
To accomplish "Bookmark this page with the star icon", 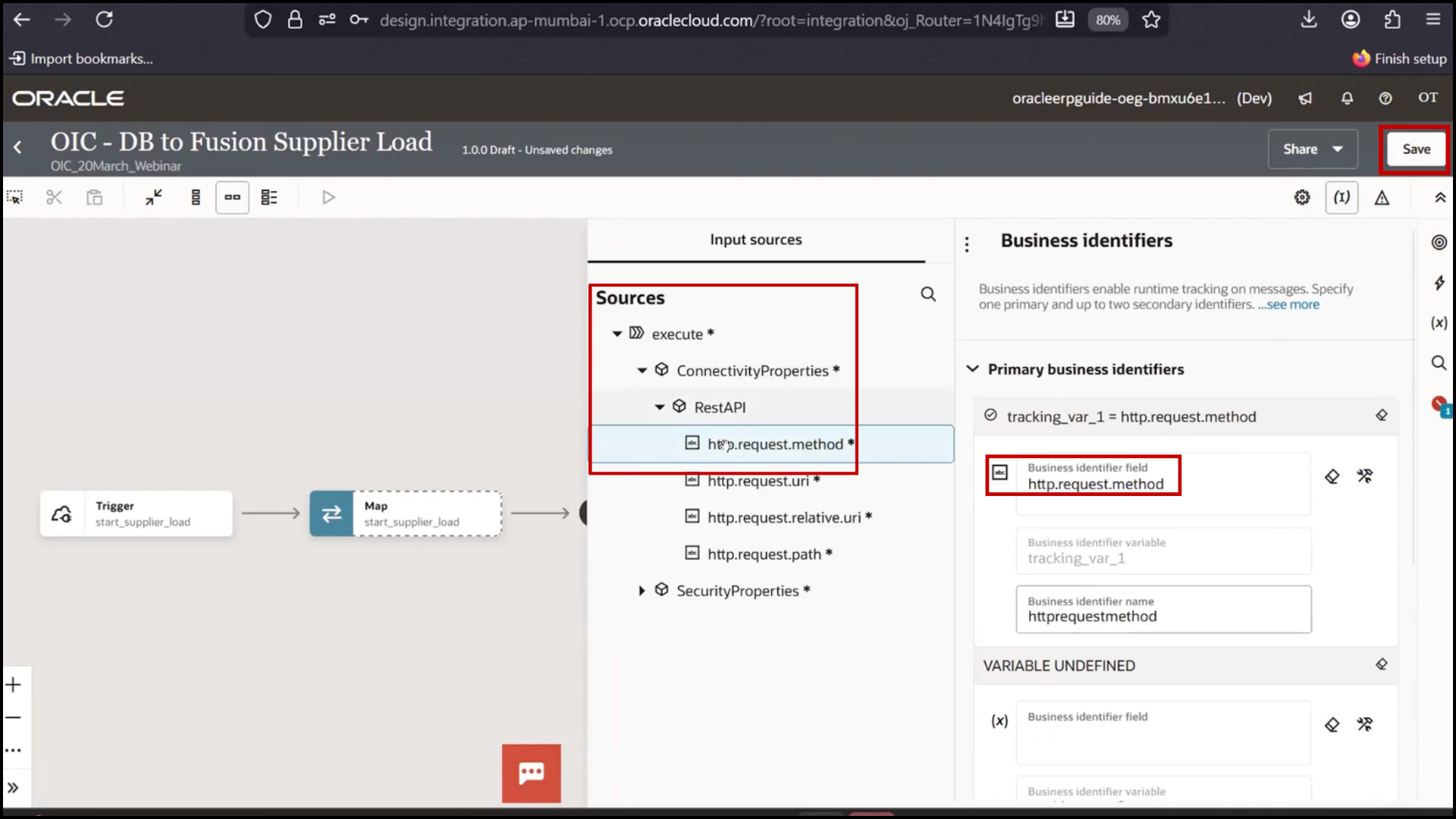I will 1151,20.
